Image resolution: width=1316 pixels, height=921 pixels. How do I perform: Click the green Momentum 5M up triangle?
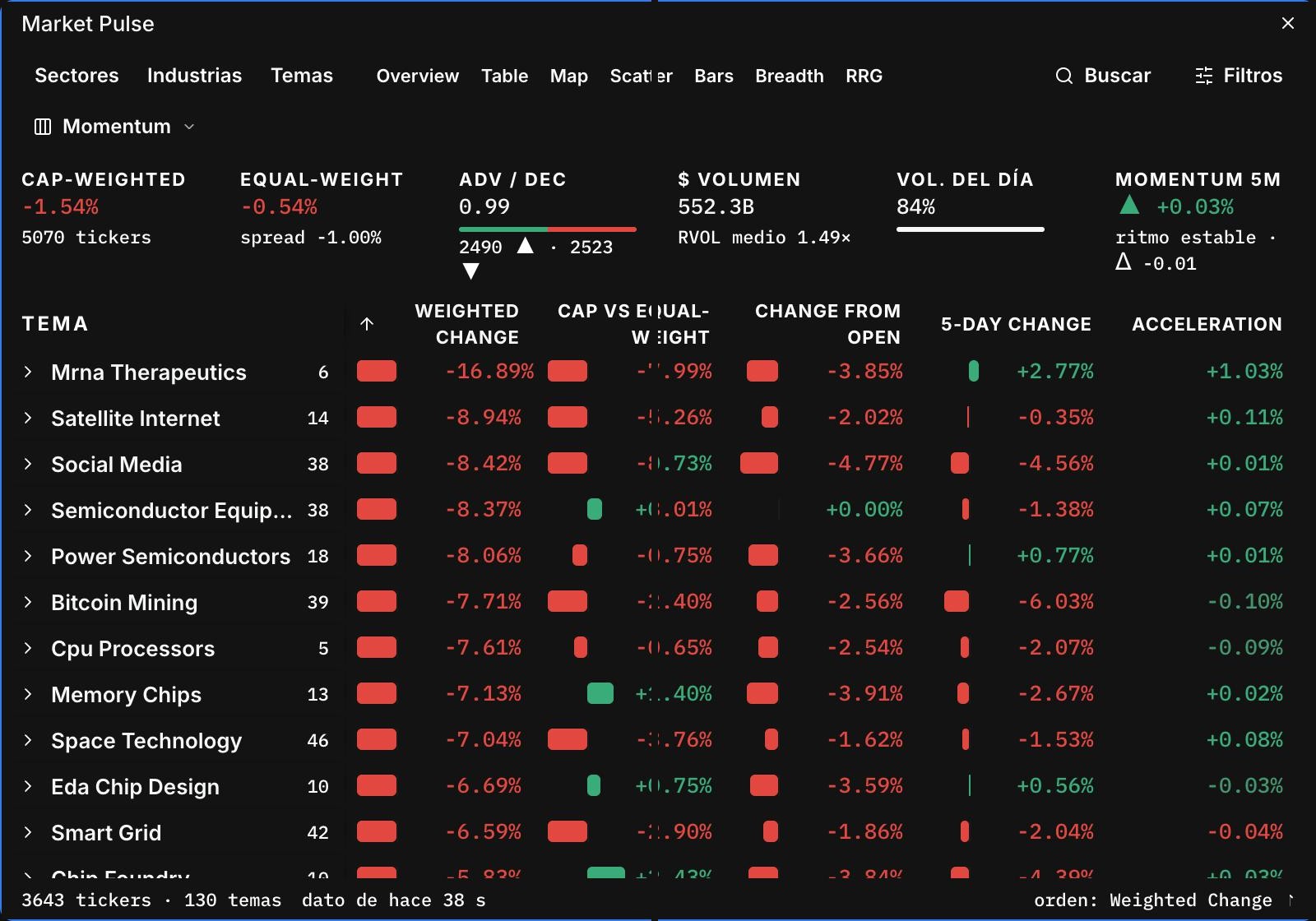(x=1129, y=205)
